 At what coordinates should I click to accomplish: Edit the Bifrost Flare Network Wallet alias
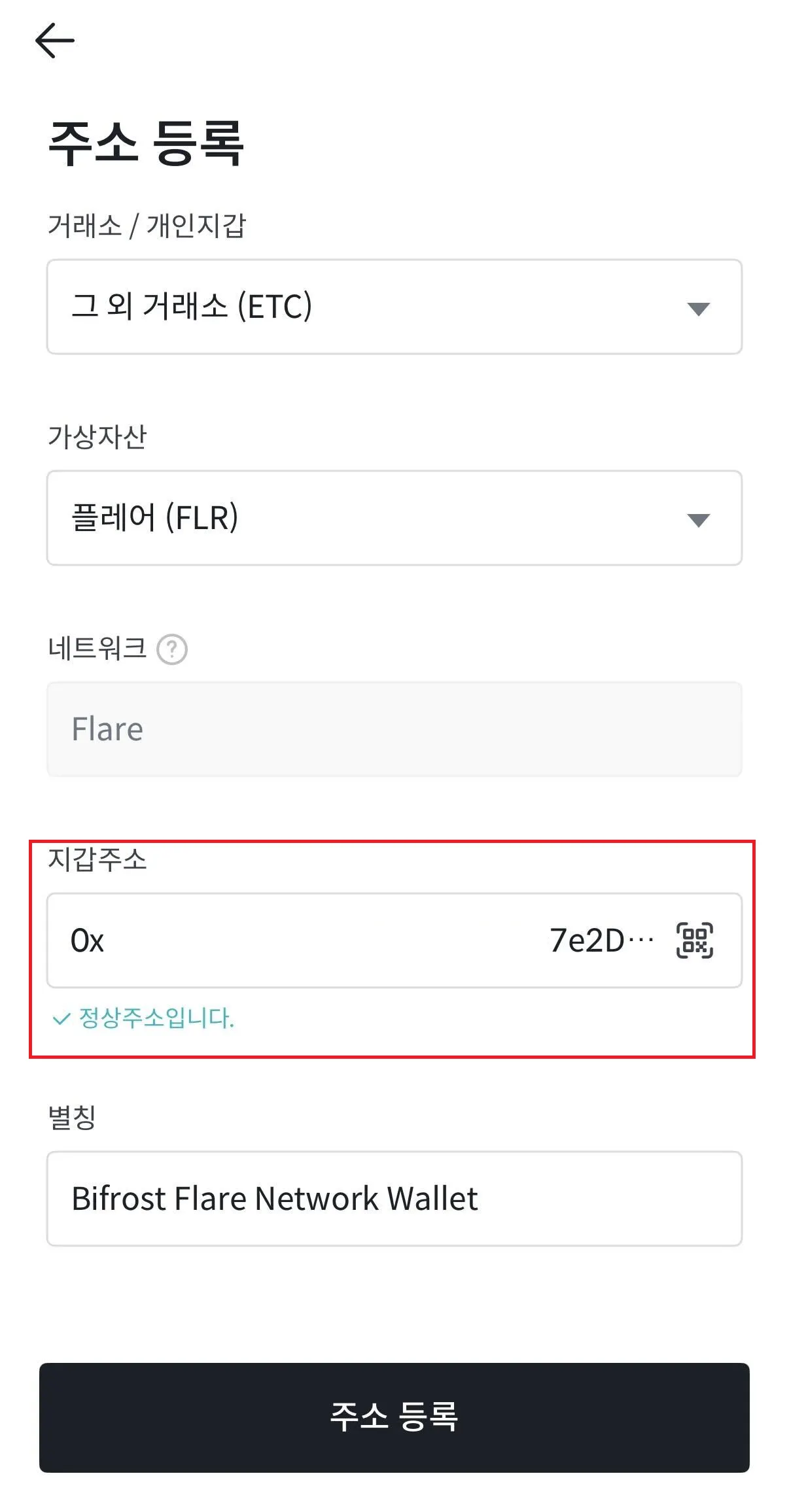pos(275,1199)
